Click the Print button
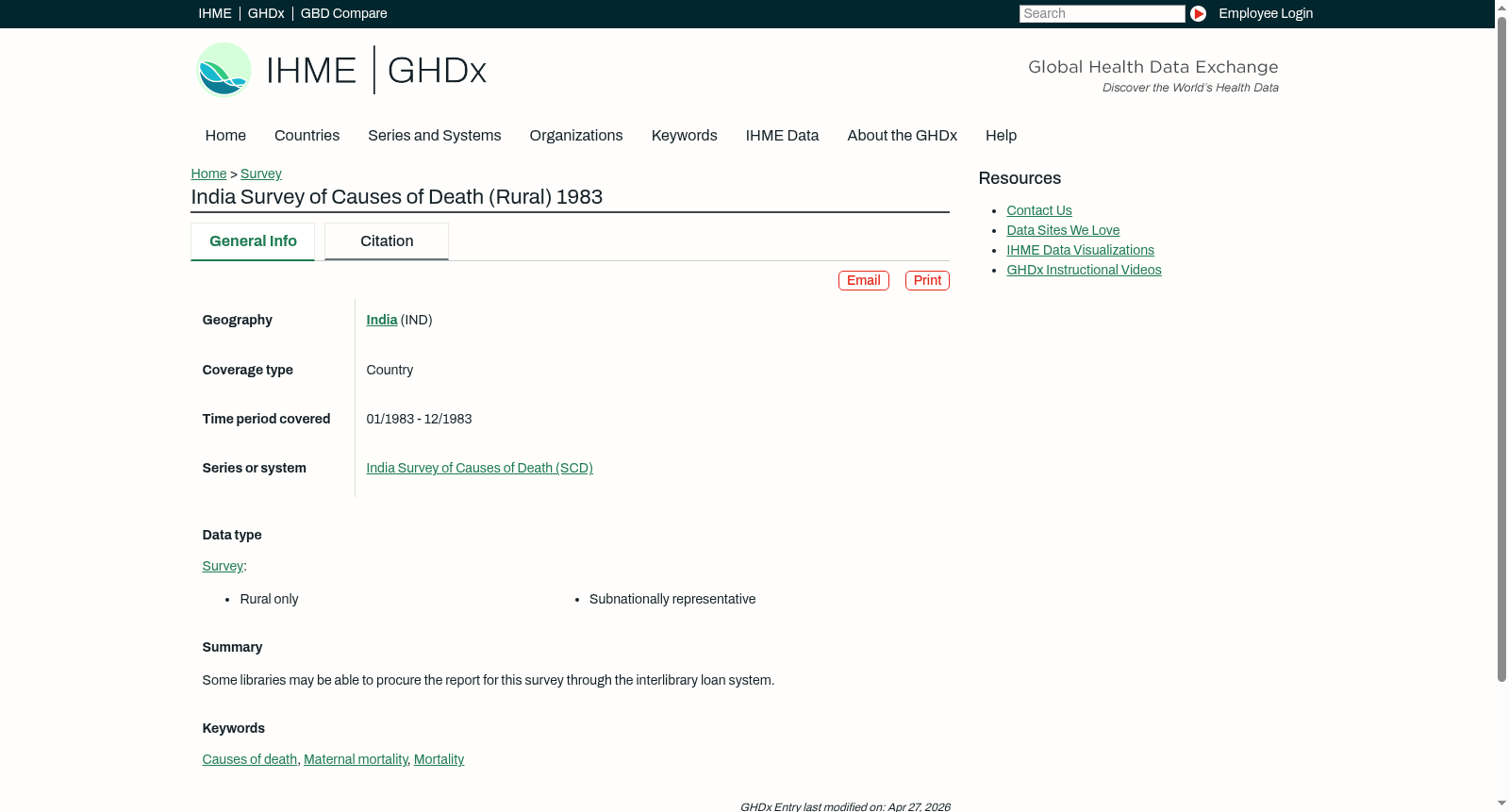Viewport: 1509px width, 812px height. (927, 280)
